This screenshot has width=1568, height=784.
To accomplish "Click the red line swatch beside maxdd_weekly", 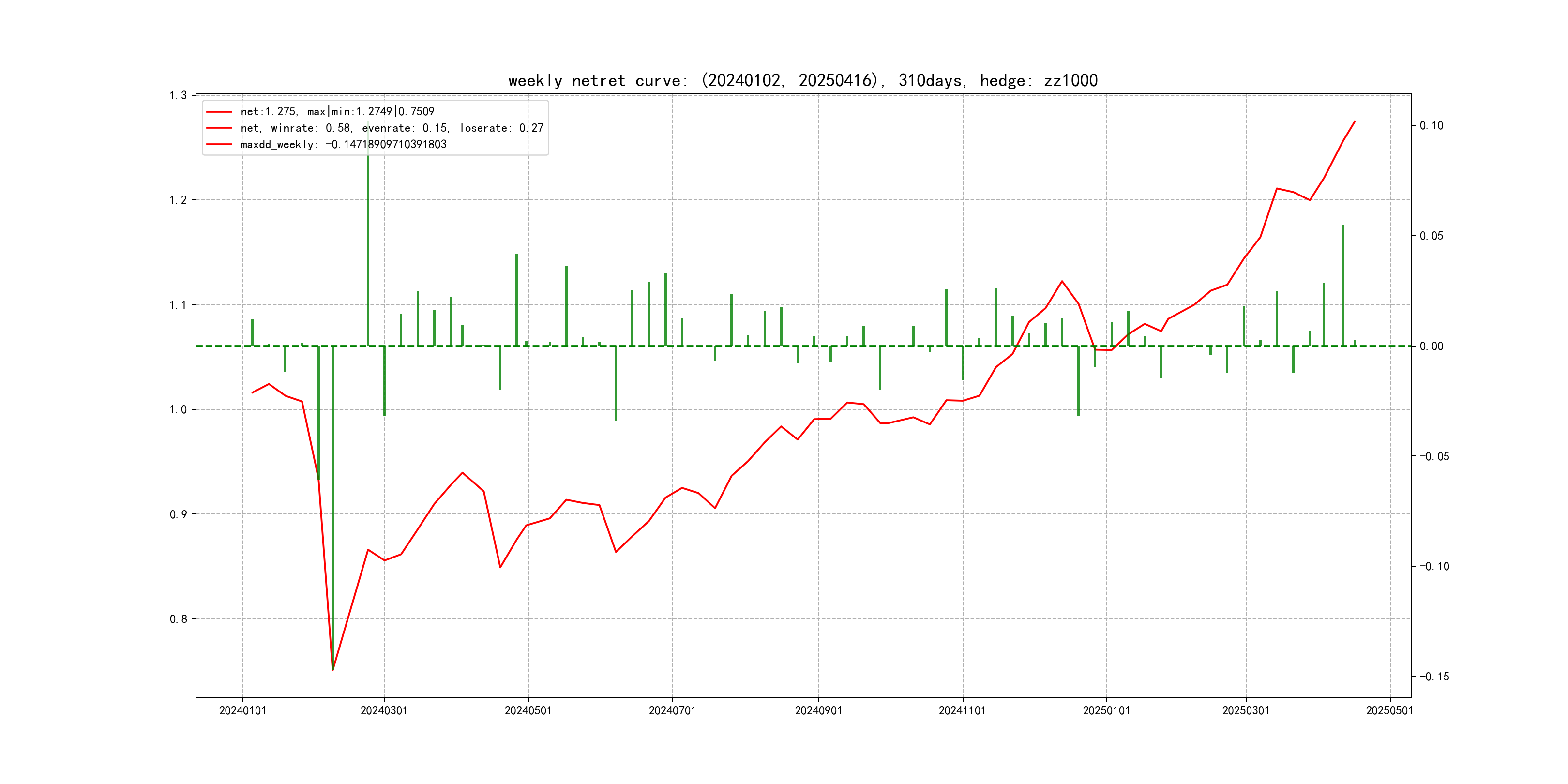I will pyautogui.click(x=219, y=144).
